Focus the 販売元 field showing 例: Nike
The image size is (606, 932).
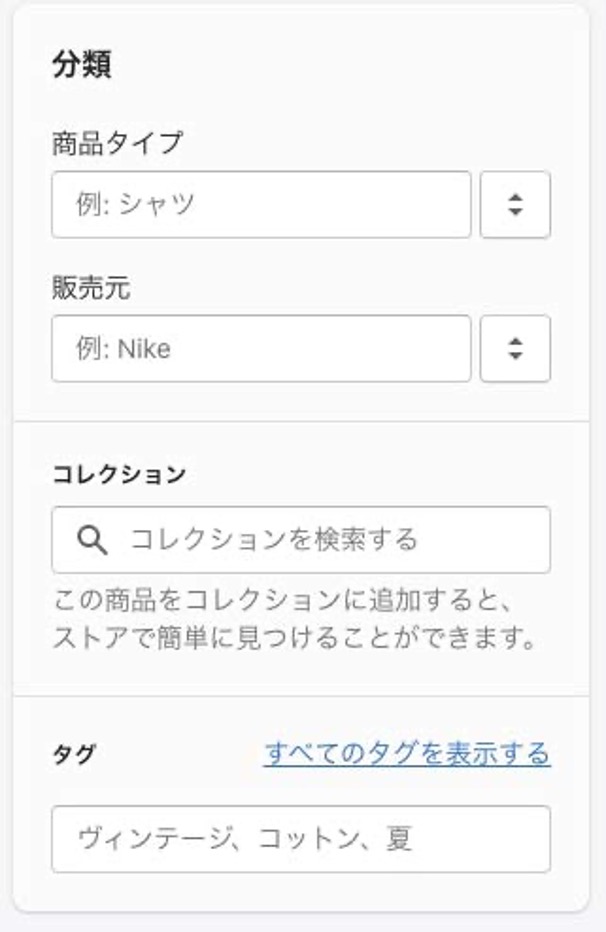[x=261, y=349]
